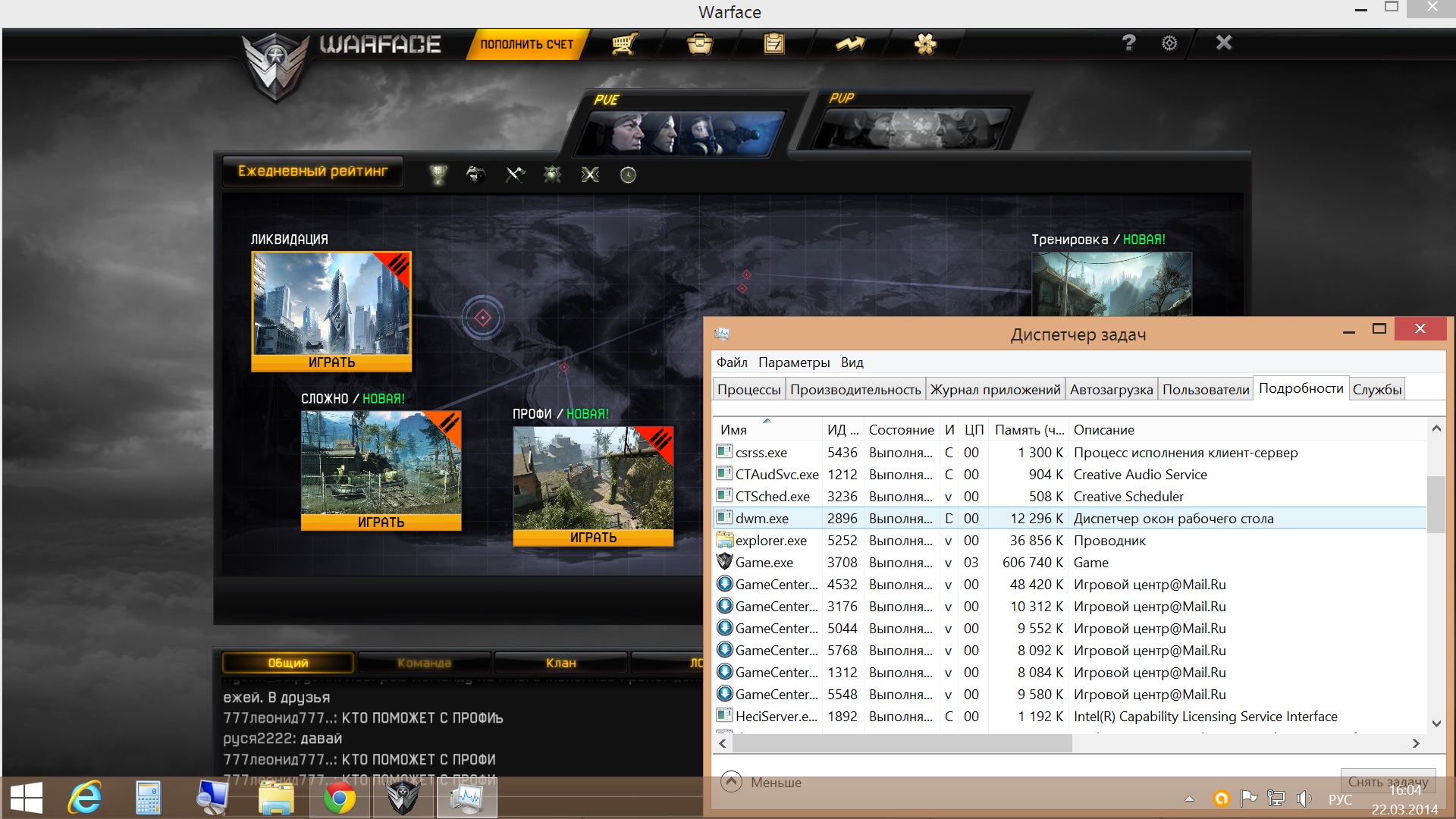Open the question mark help icon
Screen dimensions: 1456x819
(x=1128, y=43)
